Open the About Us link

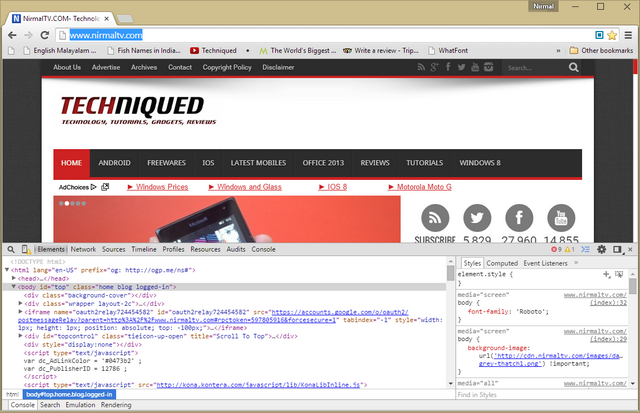(67, 67)
